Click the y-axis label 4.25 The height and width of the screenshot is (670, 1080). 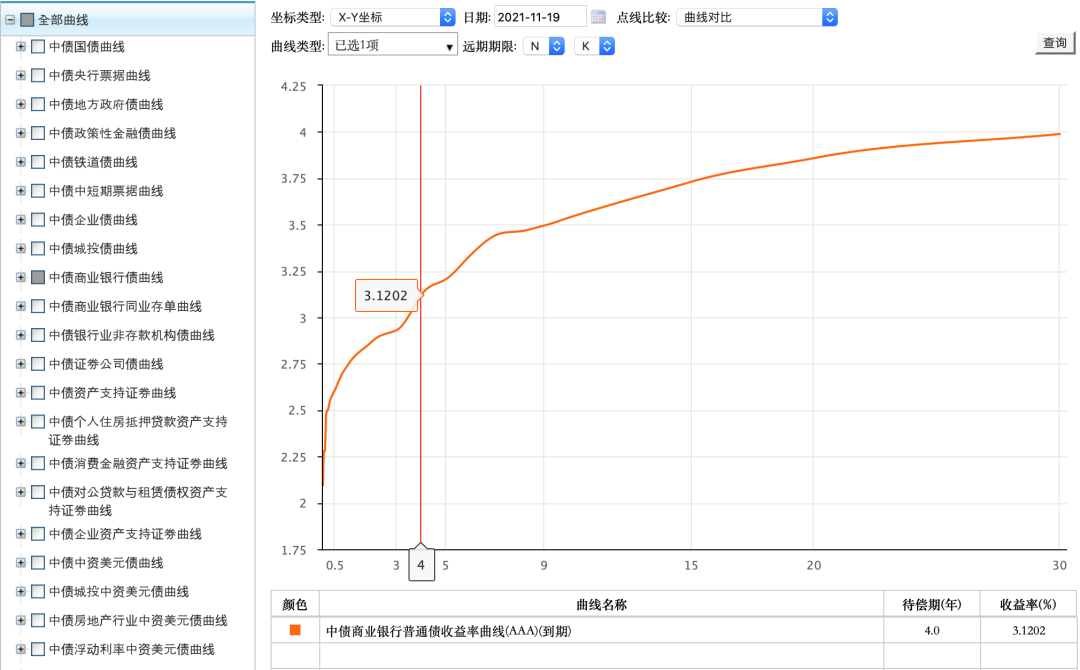click(293, 86)
